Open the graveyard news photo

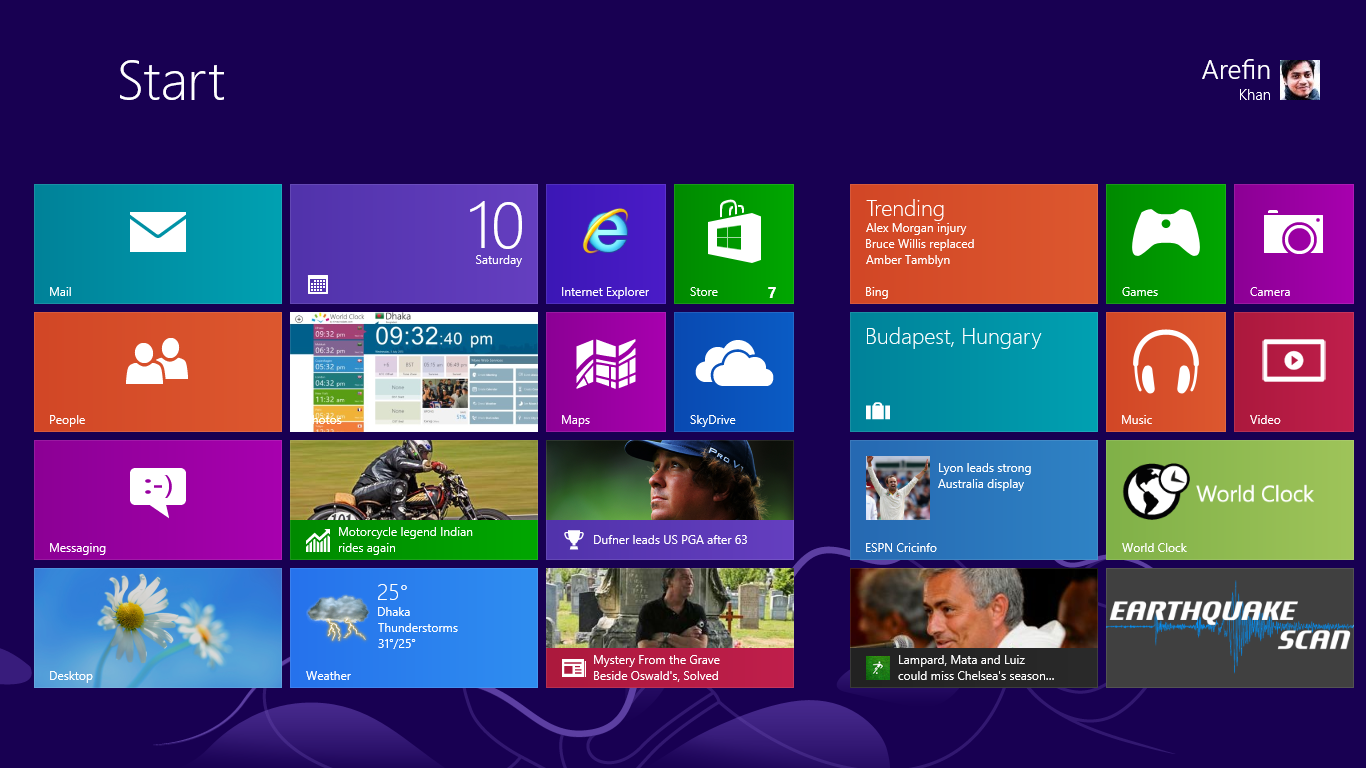tap(670, 608)
